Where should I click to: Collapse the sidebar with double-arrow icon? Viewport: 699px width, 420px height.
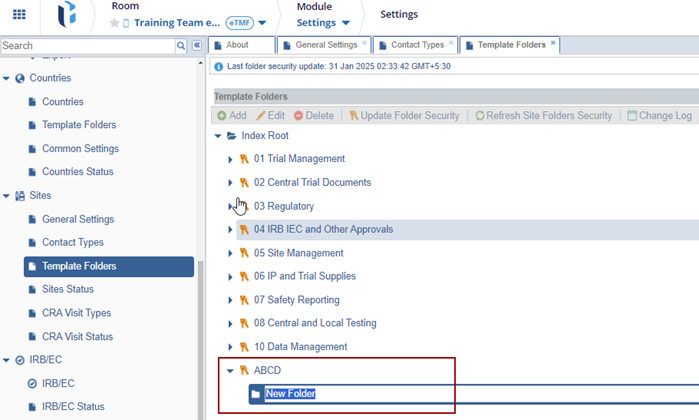tap(197, 46)
